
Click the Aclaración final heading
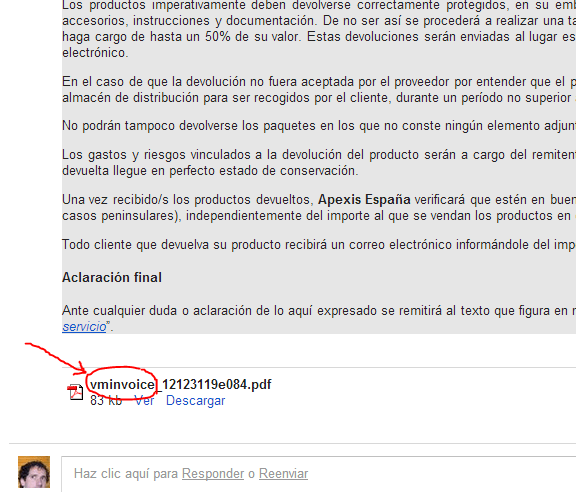[x=112, y=277]
